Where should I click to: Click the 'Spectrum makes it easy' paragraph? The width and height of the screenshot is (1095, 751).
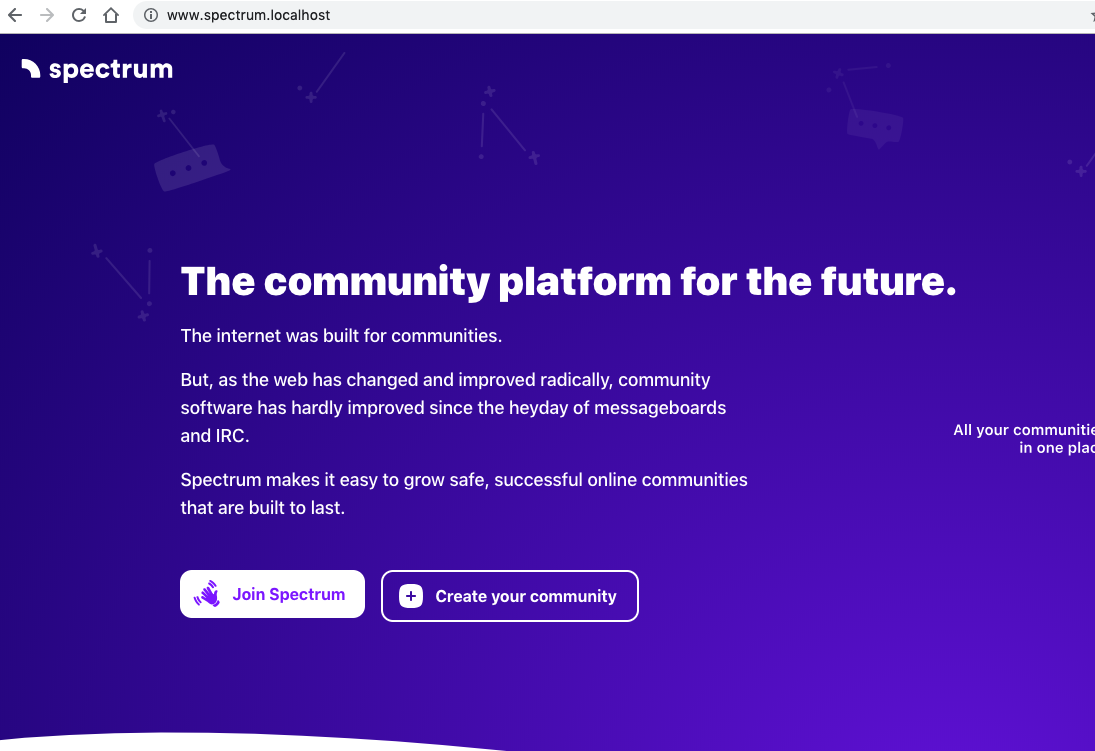point(464,494)
